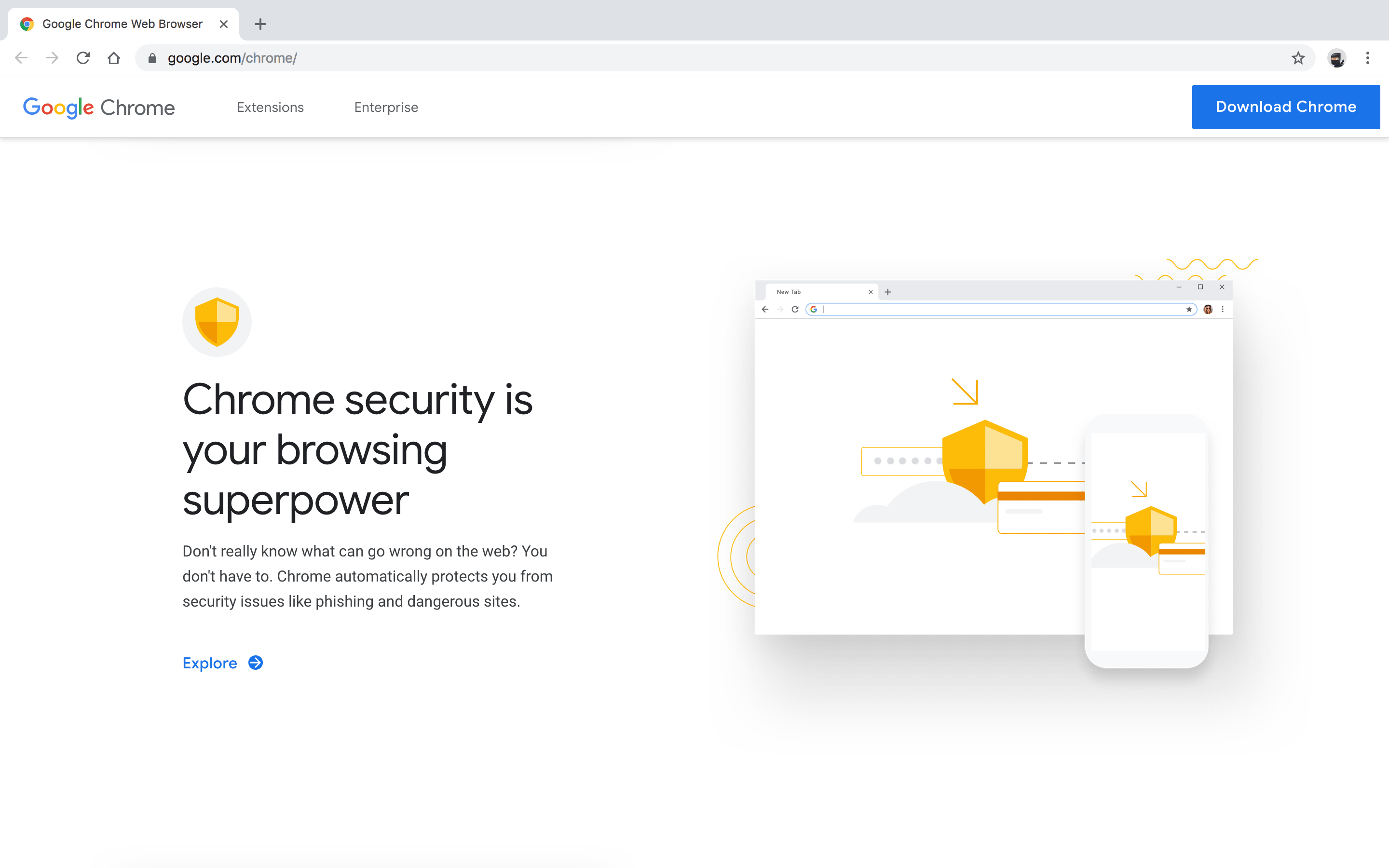Reload the page with refresh icon
The image size is (1389, 868).
pos(83,58)
